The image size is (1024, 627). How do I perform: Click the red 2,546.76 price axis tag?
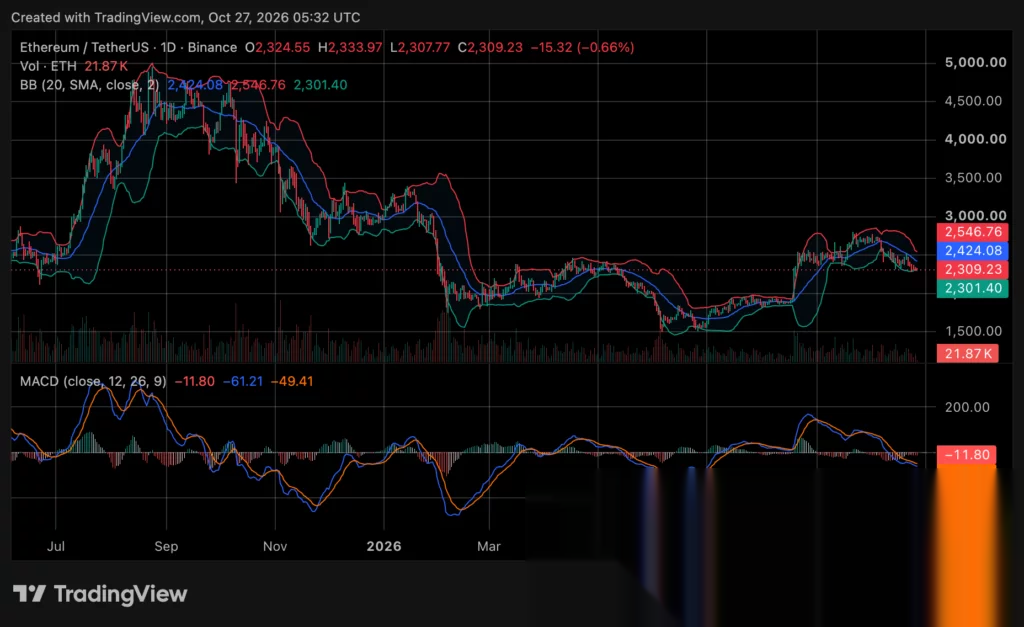(972, 232)
